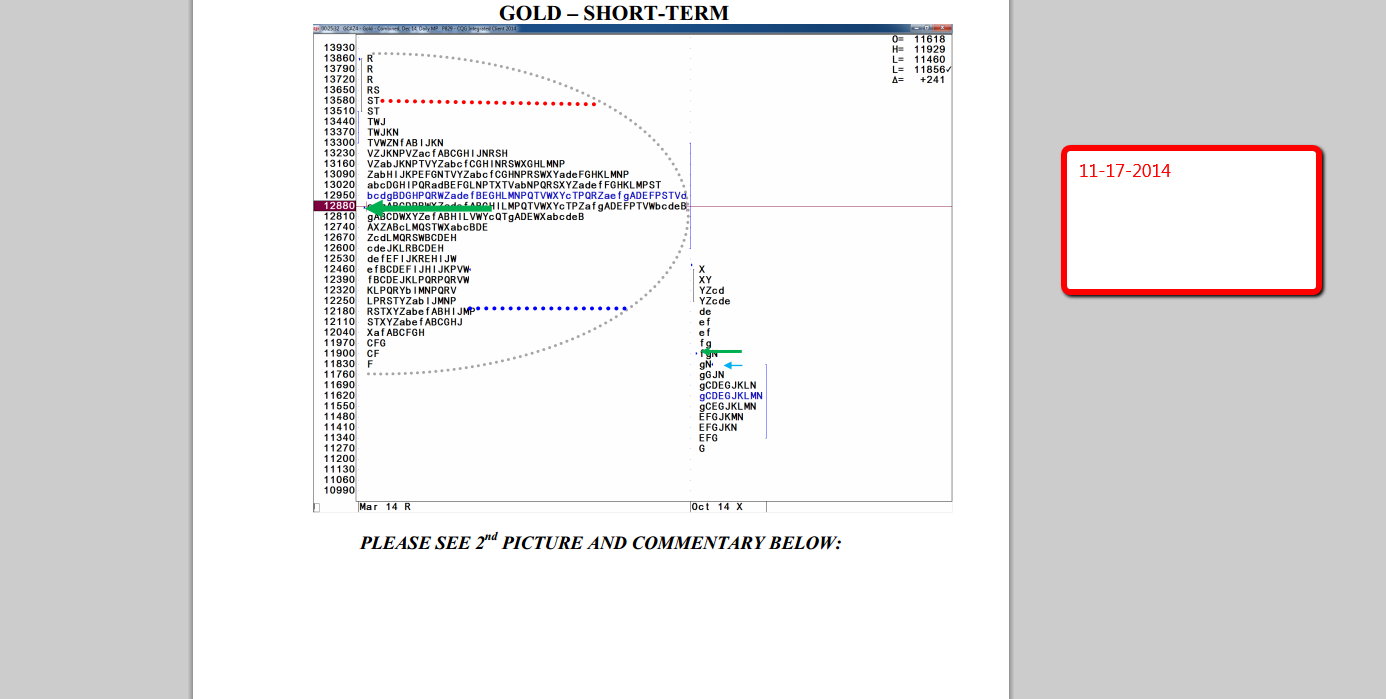Click the 'CFG' profile row

(x=376, y=343)
